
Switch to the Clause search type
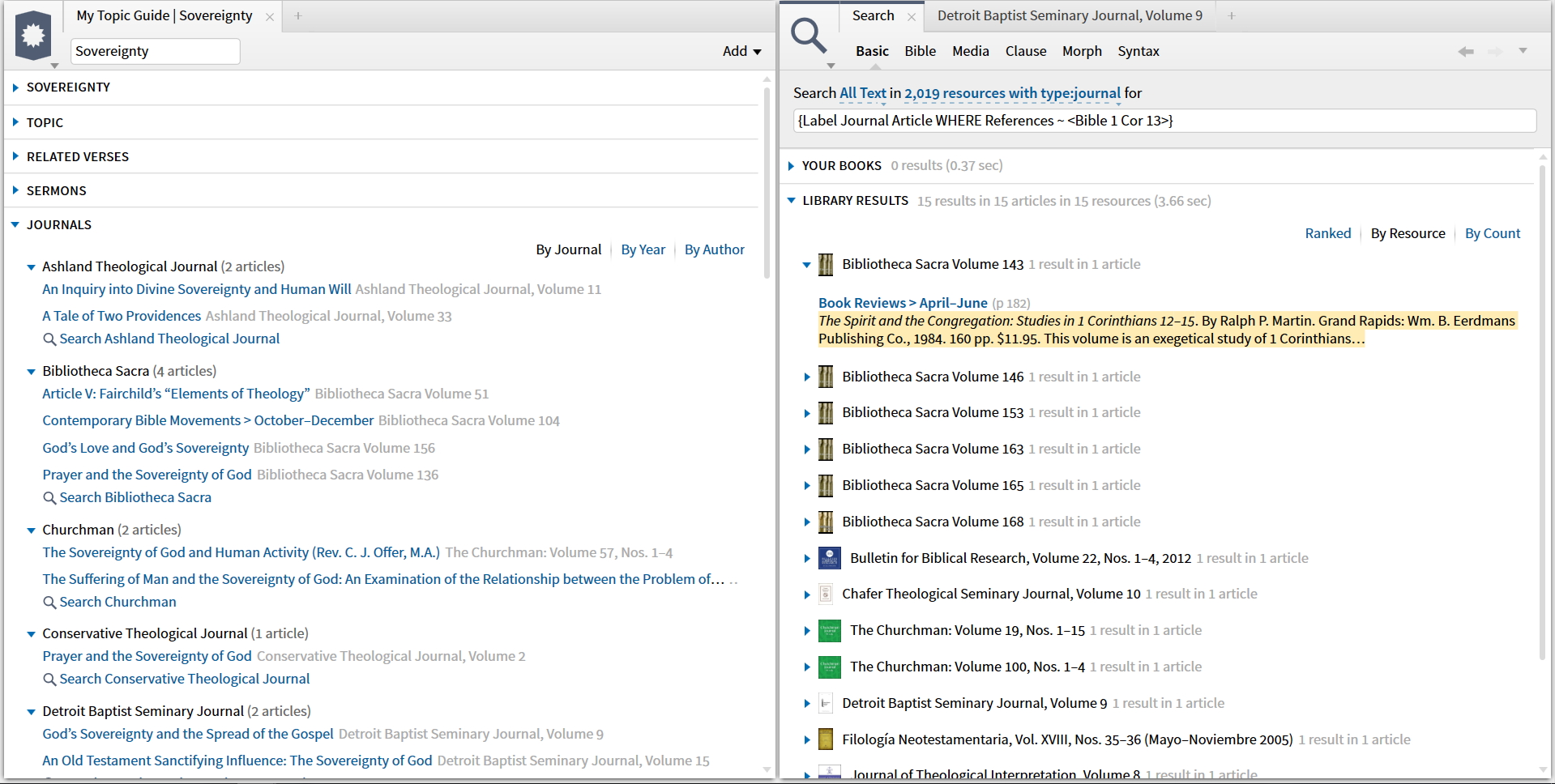(1026, 51)
